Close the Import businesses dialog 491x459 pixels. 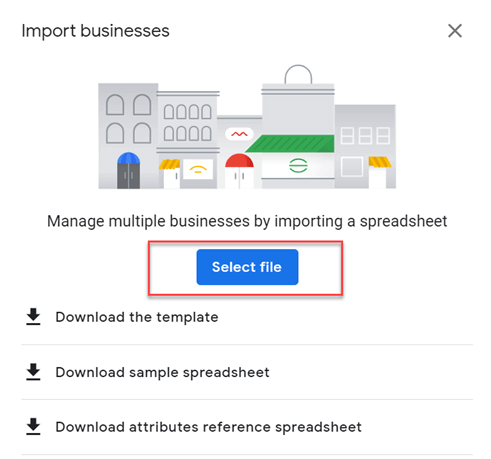455,31
